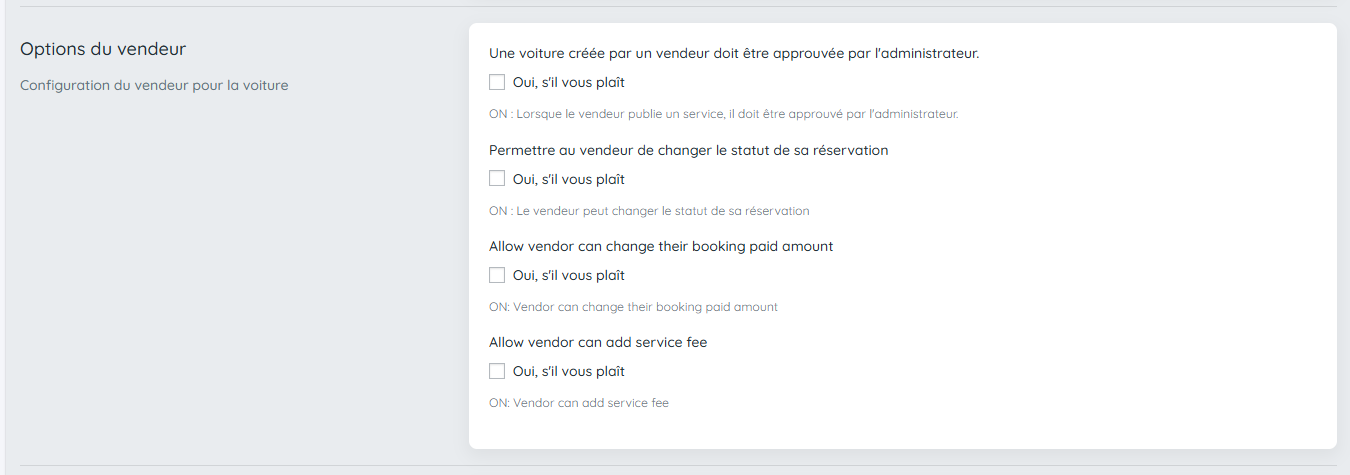1350x475 pixels.
Task: Toggle the vendor service fee checkbox
Action: [497, 371]
